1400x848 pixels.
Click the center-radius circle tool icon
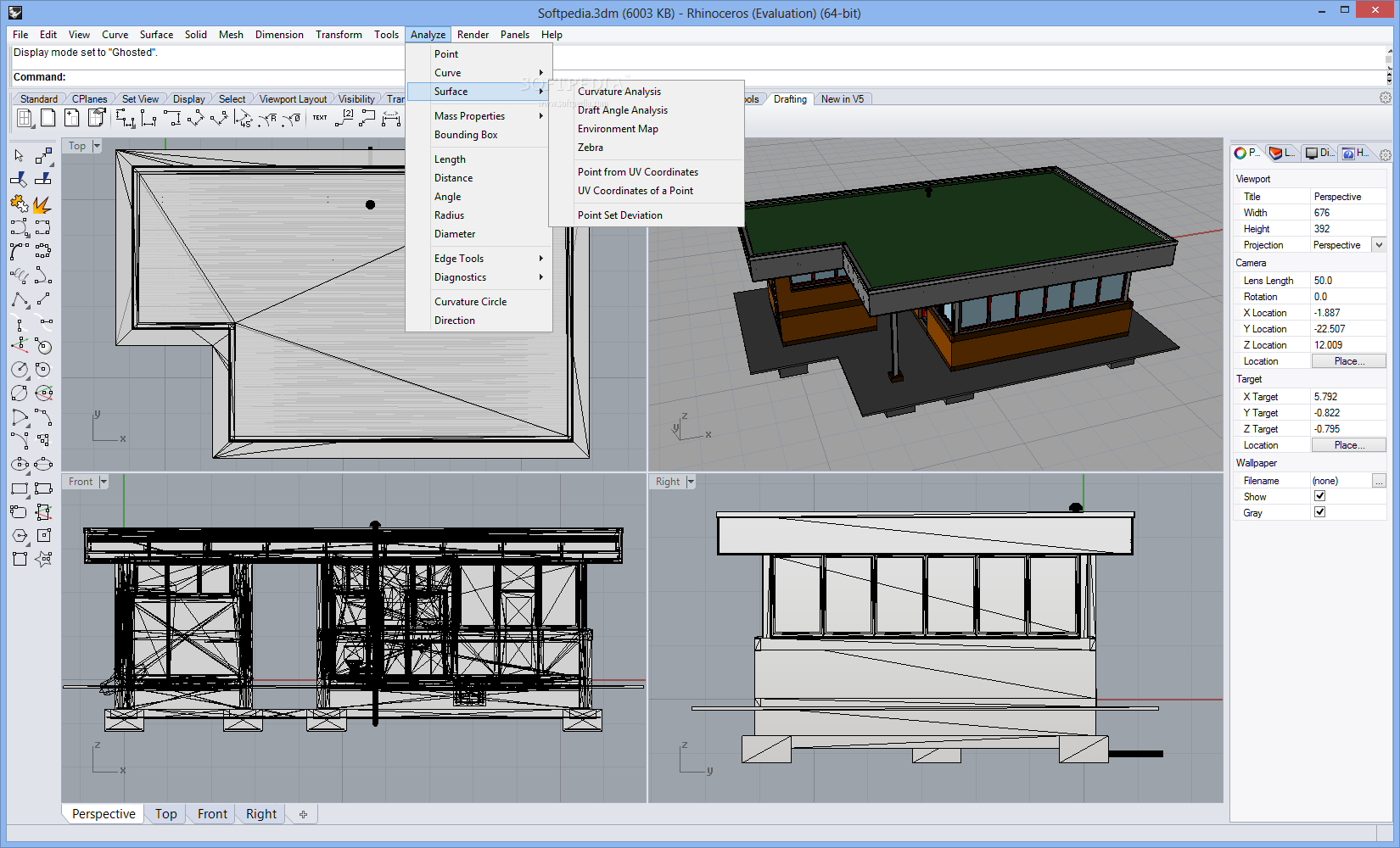click(20, 370)
